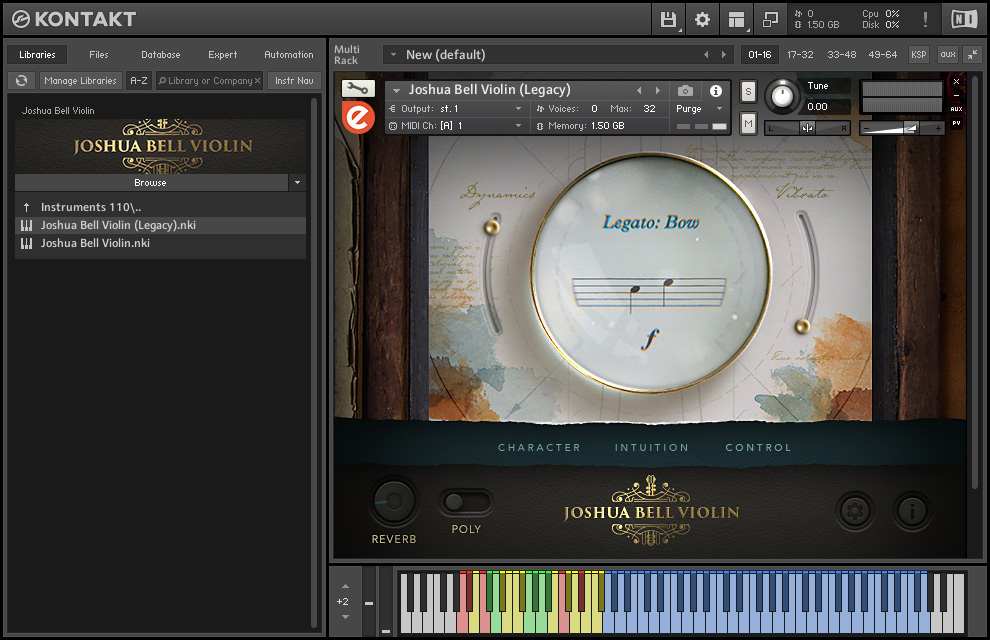Click the Manage Libraries button
990x640 pixels.
pyautogui.click(x=80, y=80)
